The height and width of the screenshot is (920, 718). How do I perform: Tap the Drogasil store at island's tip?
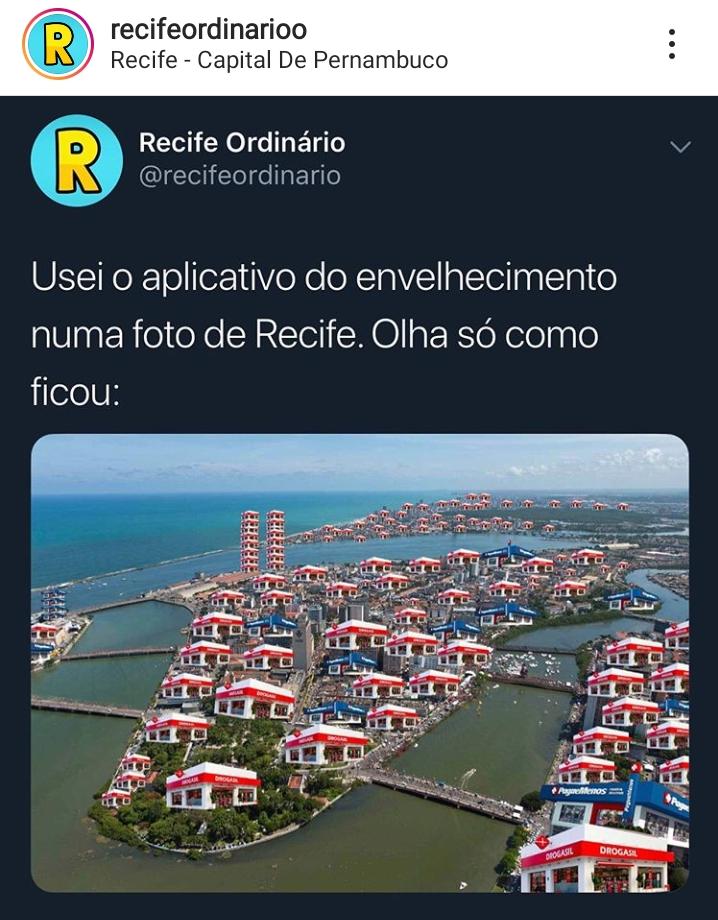pyautogui.click(x=212, y=785)
